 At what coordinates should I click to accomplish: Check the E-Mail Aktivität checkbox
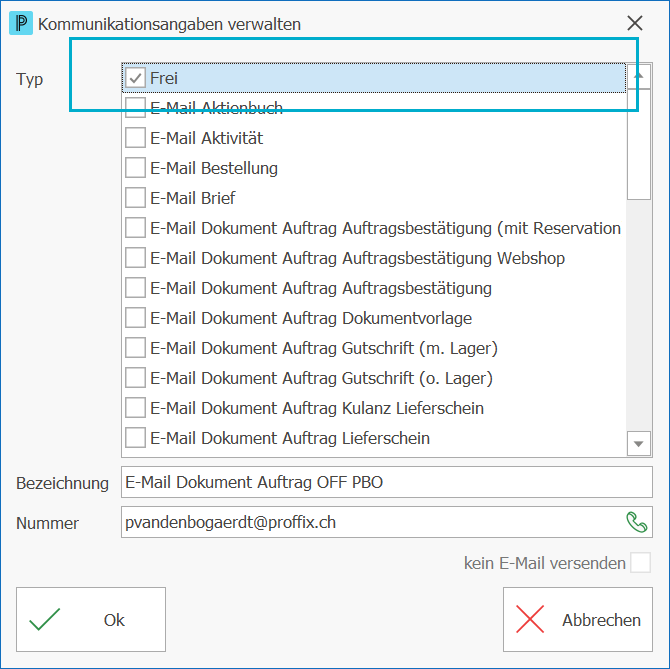[x=135, y=138]
